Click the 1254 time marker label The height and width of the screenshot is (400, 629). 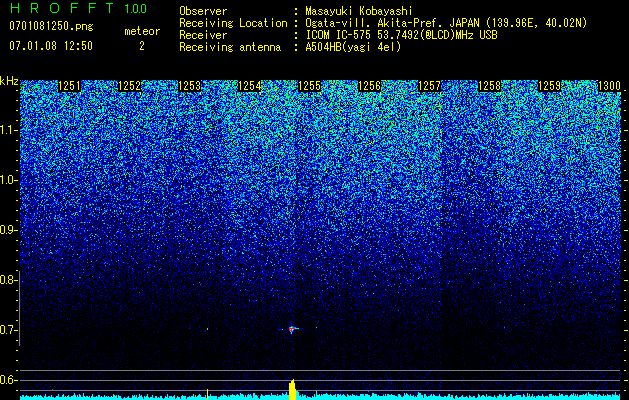point(250,86)
